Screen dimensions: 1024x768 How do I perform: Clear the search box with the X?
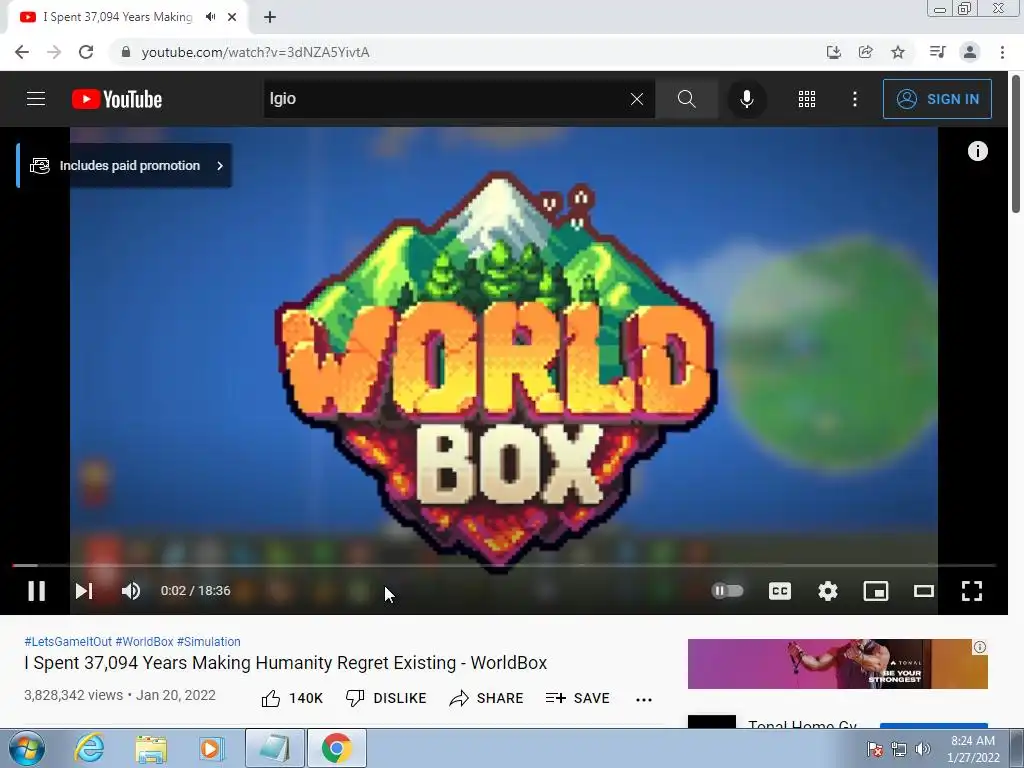[x=637, y=99]
